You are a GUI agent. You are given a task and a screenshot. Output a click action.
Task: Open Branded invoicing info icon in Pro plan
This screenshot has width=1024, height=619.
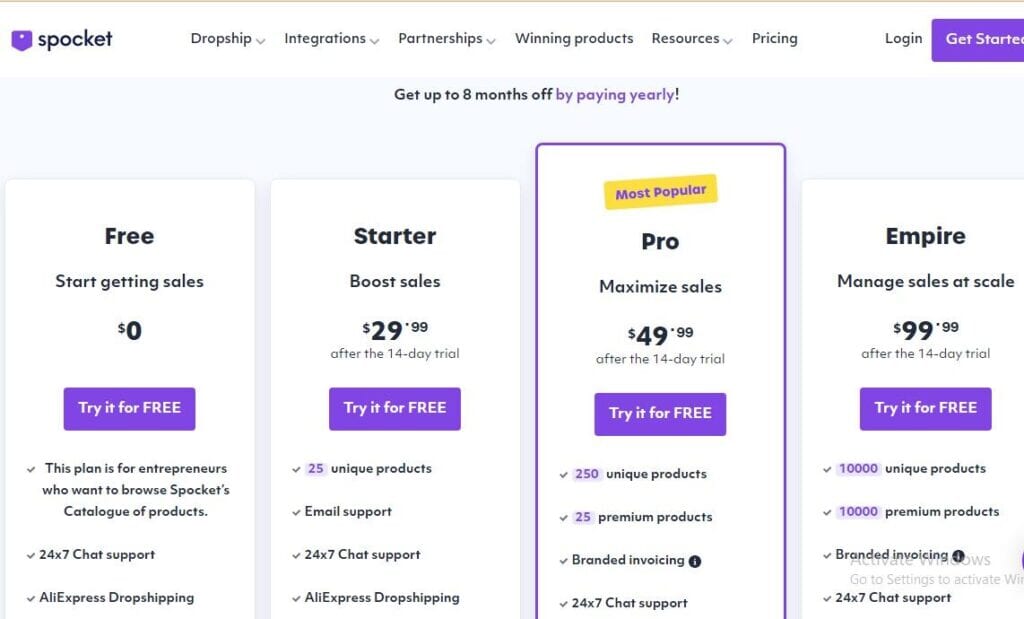click(x=695, y=561)
